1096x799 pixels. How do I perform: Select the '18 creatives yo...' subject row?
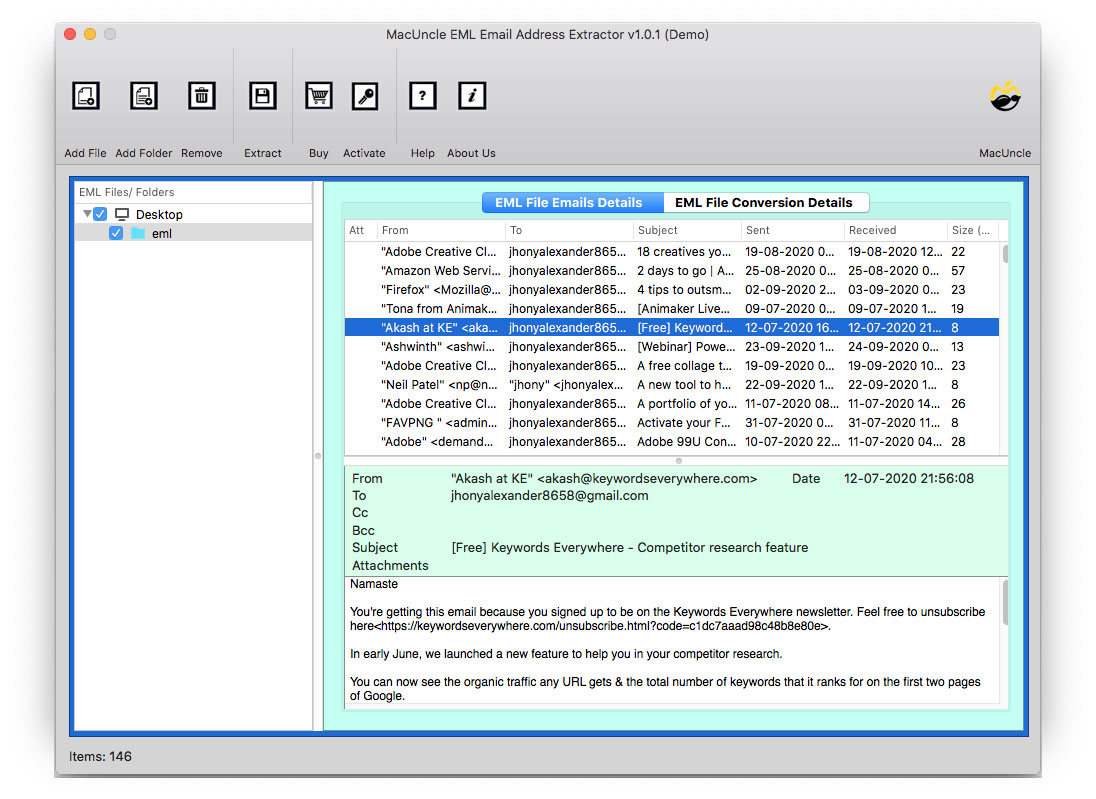[x=672, y=252]
